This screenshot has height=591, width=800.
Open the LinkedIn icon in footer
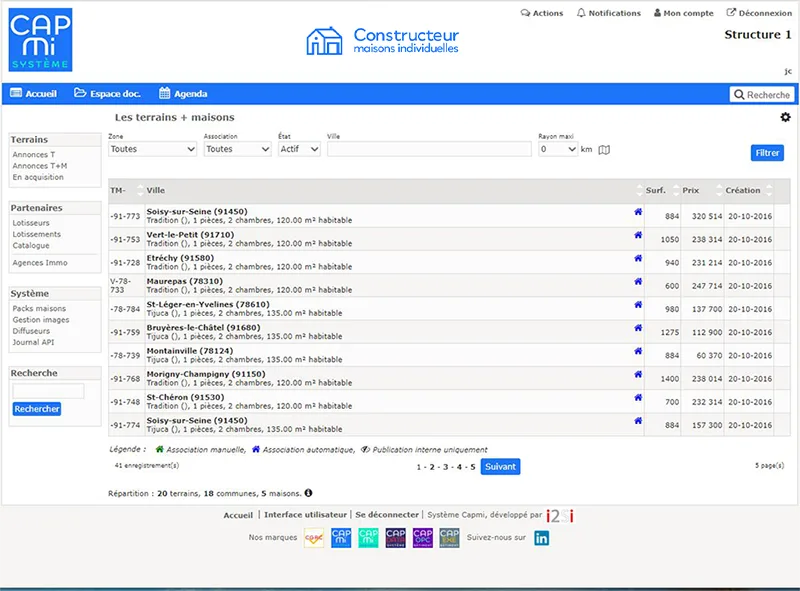[541, 538]
